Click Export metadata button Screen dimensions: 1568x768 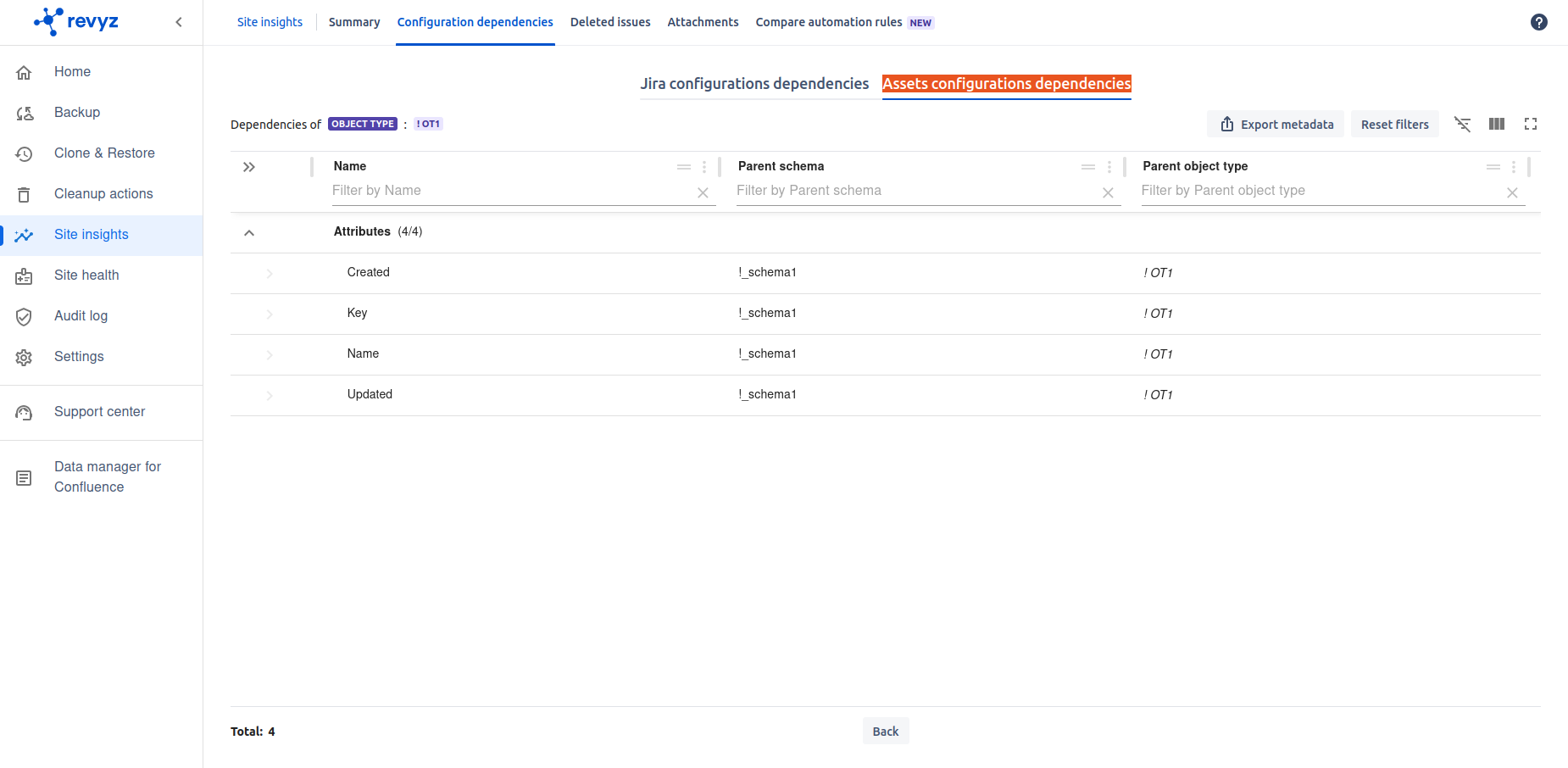(1276, 125)
